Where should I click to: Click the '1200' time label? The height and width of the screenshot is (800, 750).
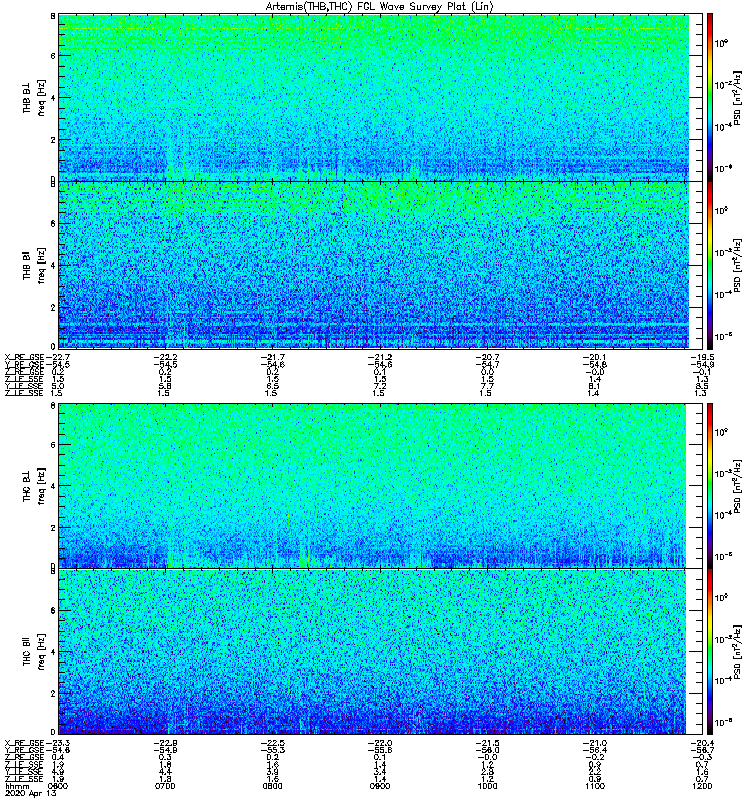(702, 786)
